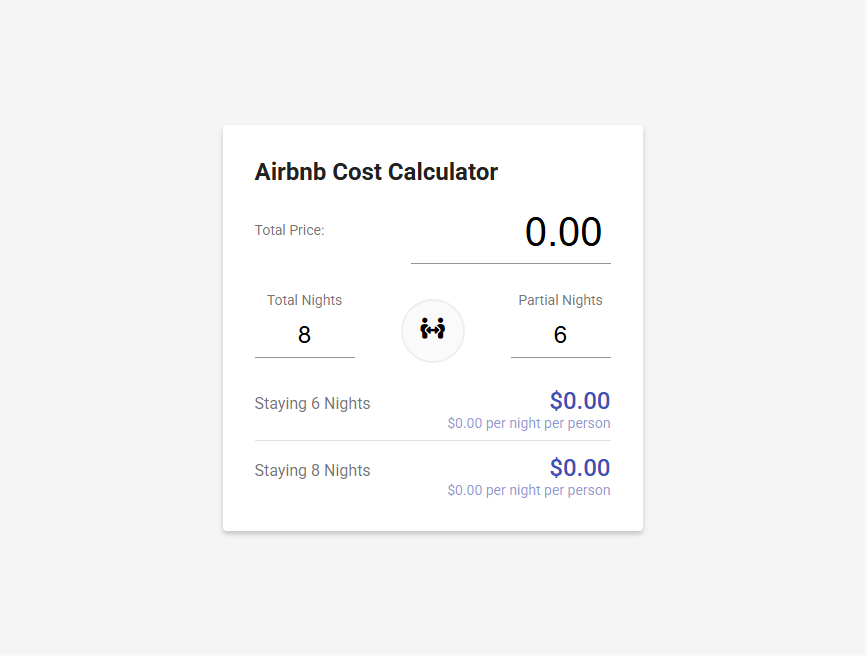This screenshot has height=656, width=867.
Task: Click the underline beneath the Total Nights field
Action: [305, 357]
